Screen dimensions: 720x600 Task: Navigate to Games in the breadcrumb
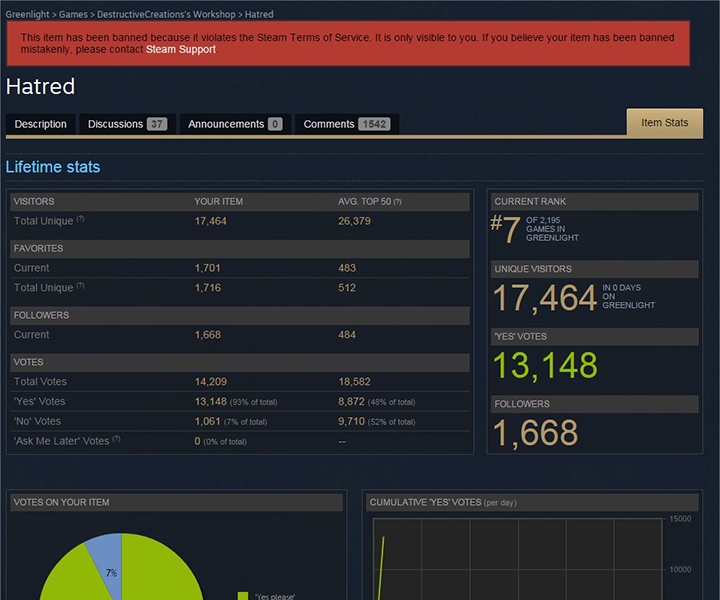[x=70, y=15]
